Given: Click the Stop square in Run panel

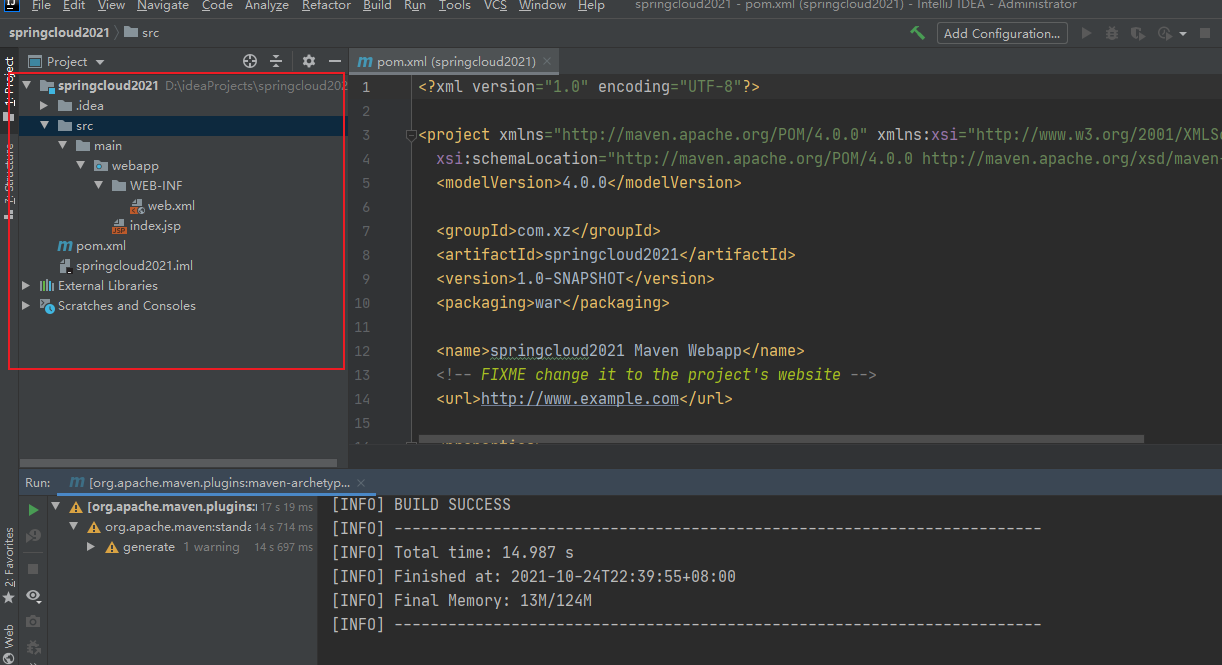Looking at the screenshot, I should 33,568.
